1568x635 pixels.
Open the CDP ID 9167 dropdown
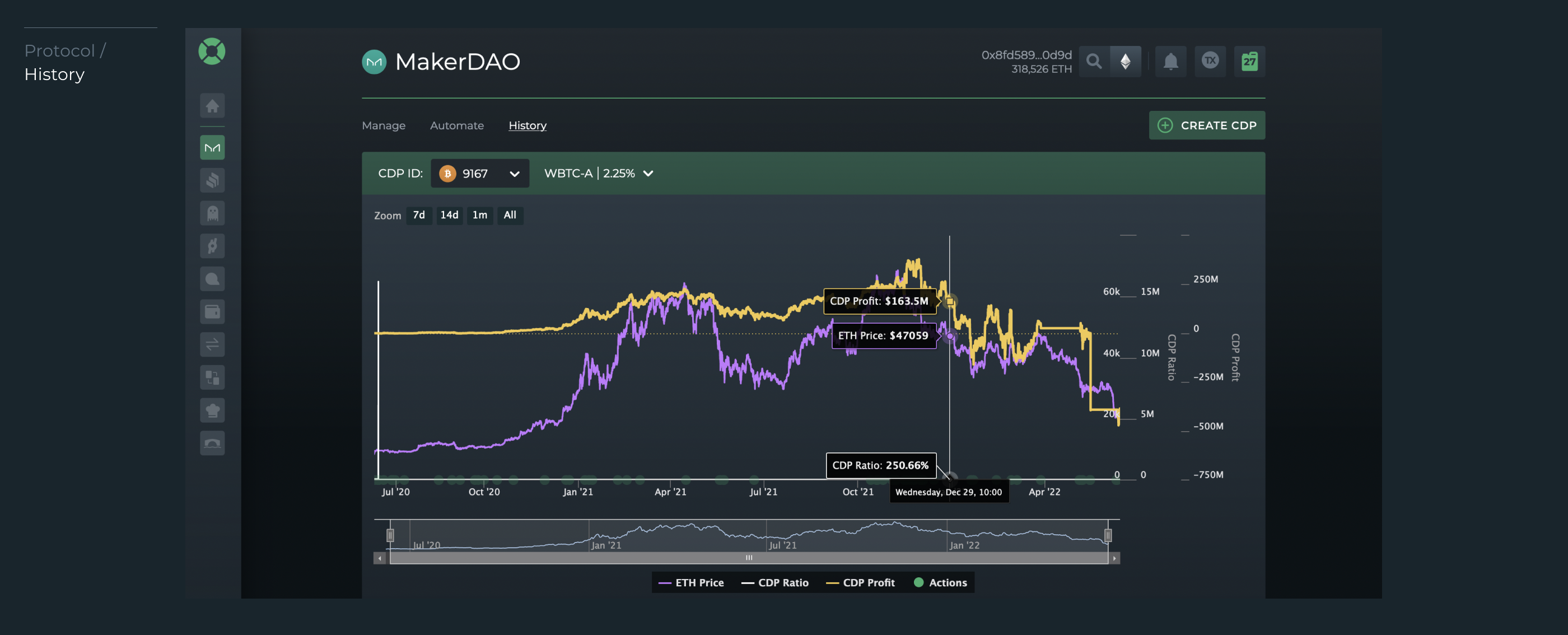pyautogui.click(x=480, y=174)
